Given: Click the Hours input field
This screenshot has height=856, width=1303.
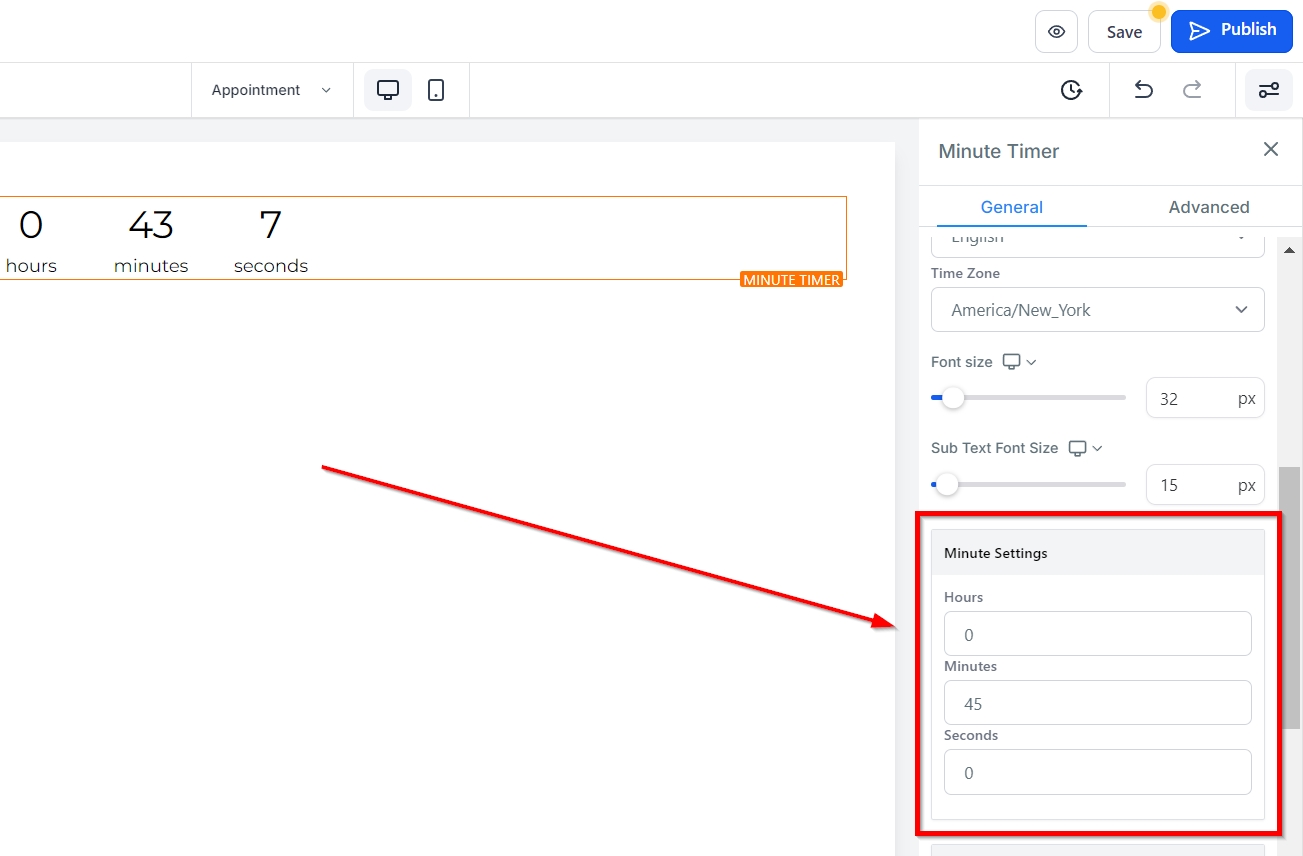Looking at the screenshot, I should coord(1097,634).
